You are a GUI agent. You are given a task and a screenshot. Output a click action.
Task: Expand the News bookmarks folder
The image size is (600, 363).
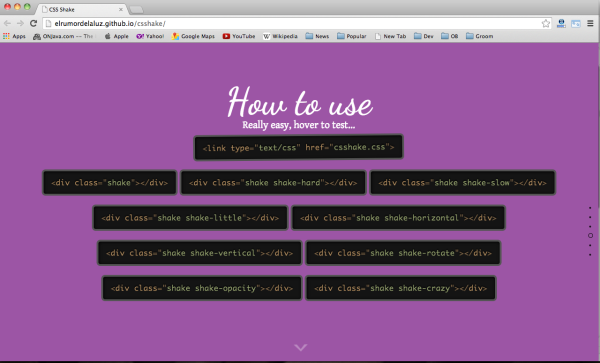(317, 36)
